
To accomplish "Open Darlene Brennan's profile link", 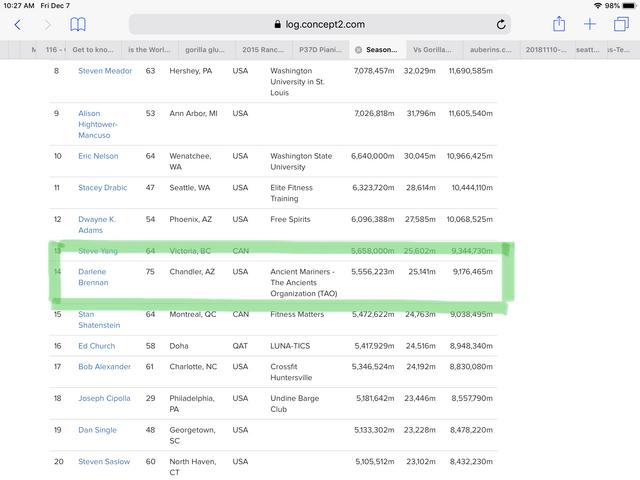I will point(93,277).
